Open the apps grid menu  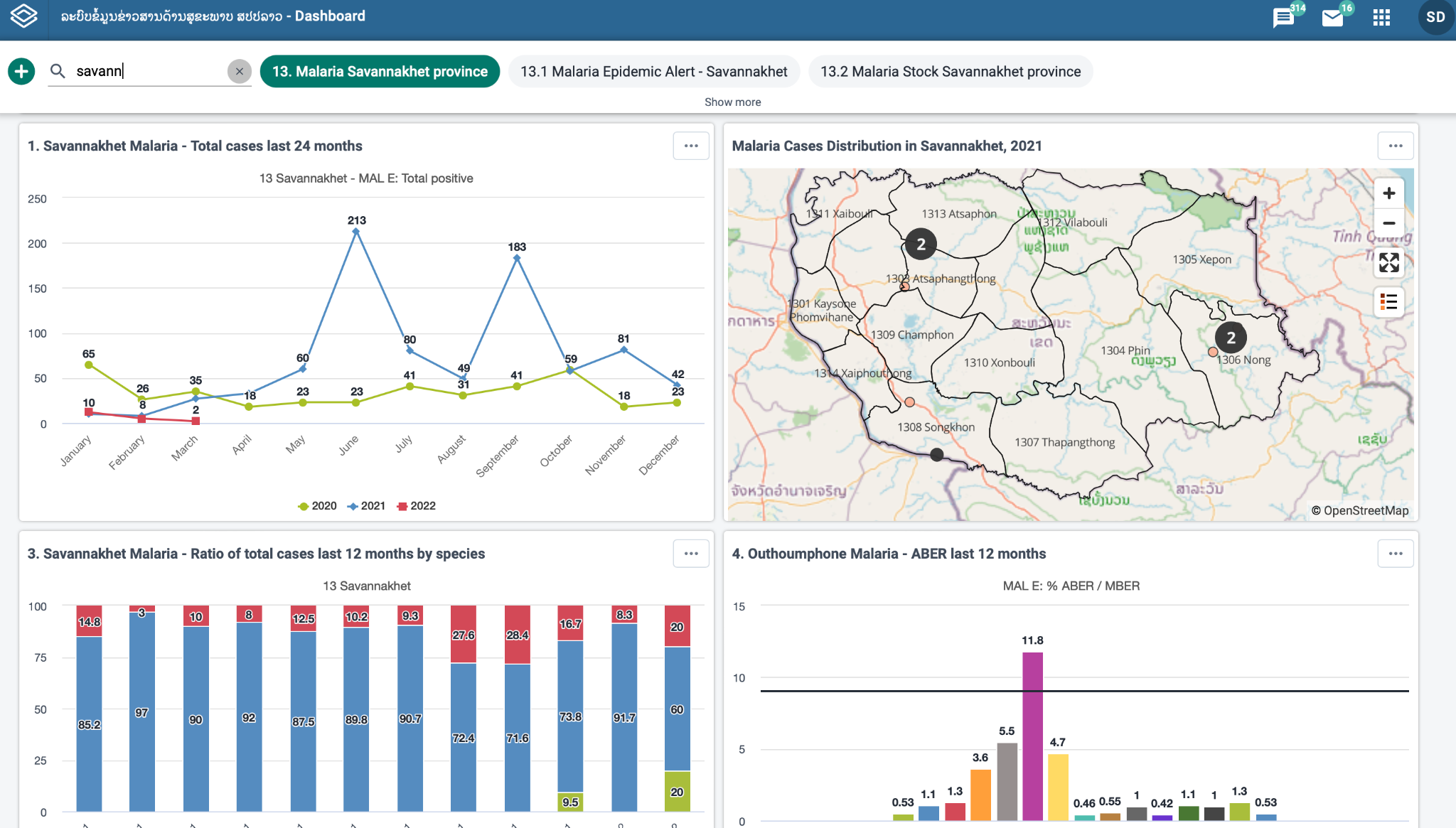click(x=1381, y=18)
